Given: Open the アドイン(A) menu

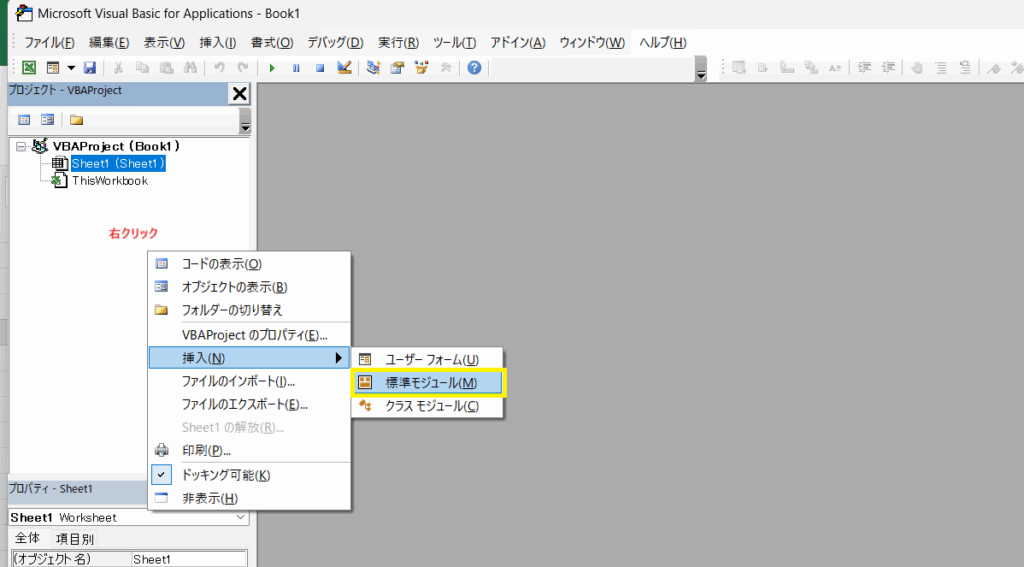Looking at the screenshot, I should click(518, 43).
